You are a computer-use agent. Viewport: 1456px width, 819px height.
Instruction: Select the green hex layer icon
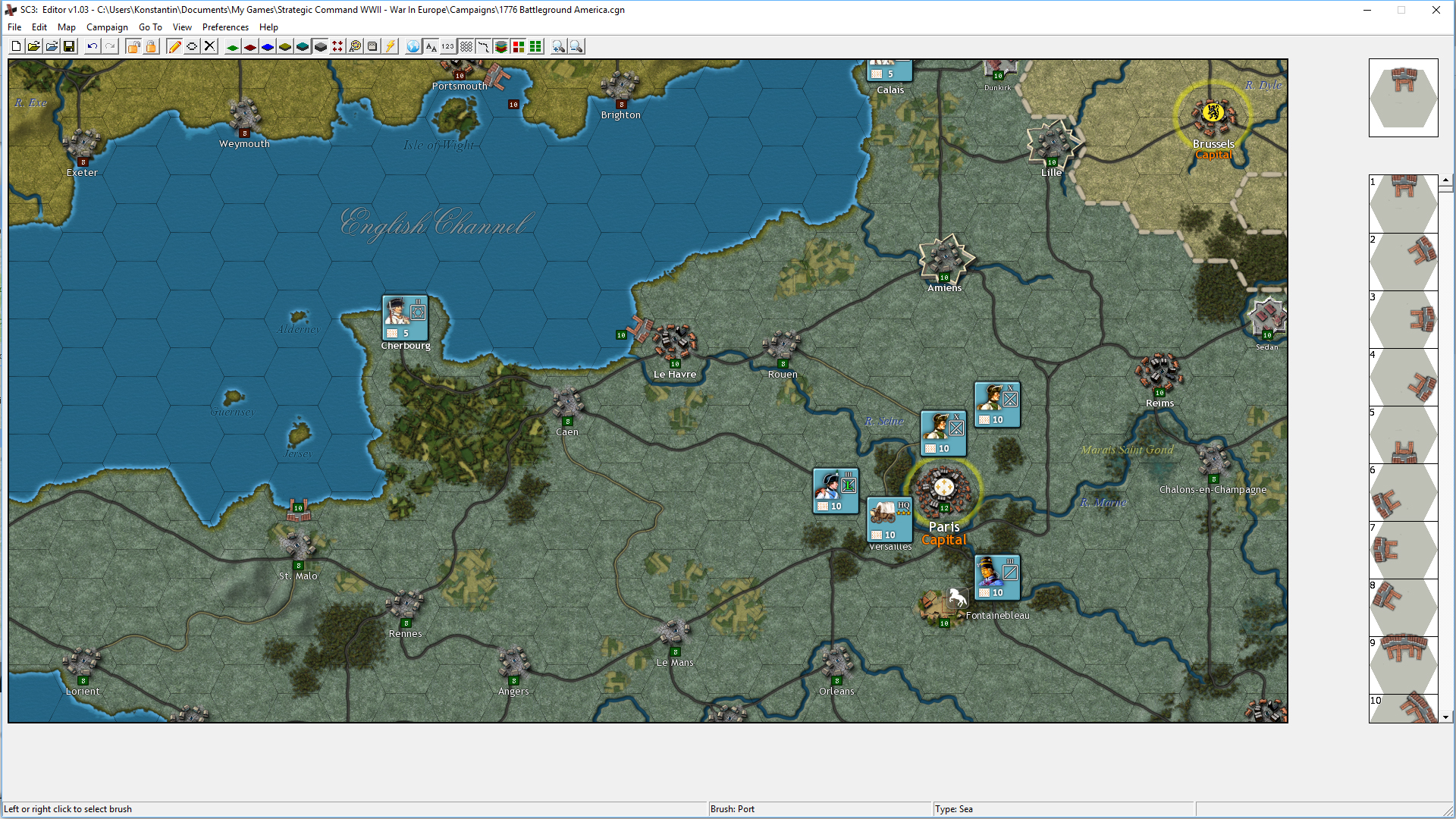click(x=232, y=47)
